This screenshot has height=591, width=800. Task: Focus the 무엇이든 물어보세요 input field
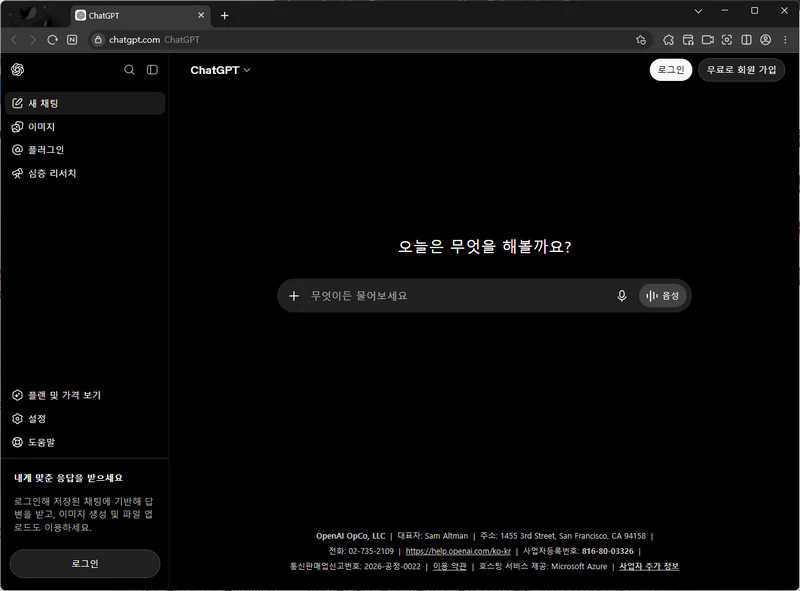point(459,296)
